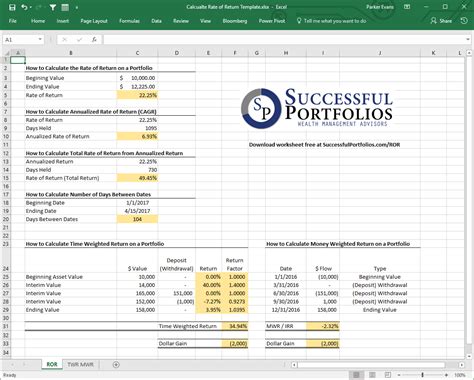Click the Share button

(x=441, y=21)
